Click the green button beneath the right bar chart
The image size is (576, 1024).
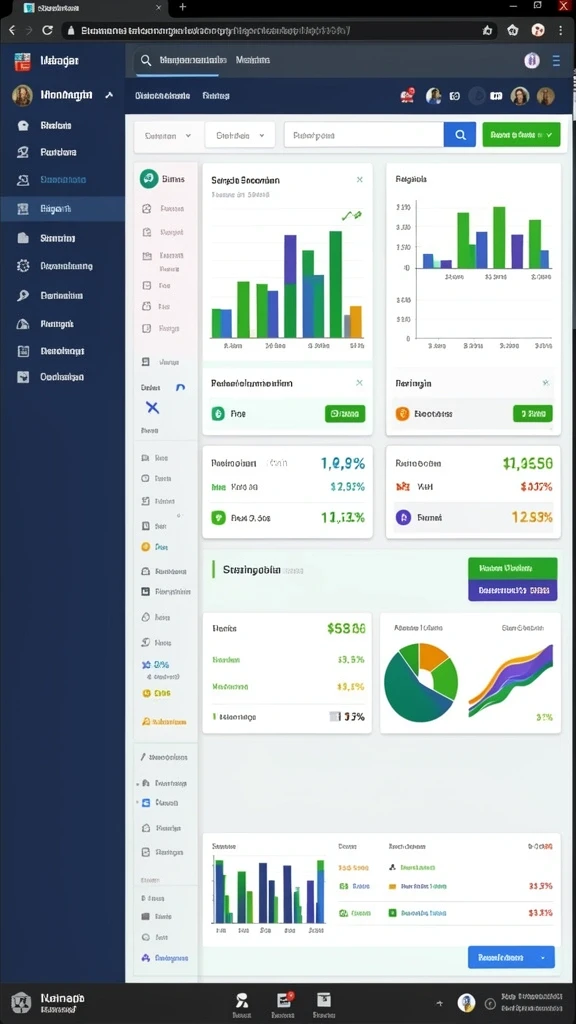coord(533,413)
